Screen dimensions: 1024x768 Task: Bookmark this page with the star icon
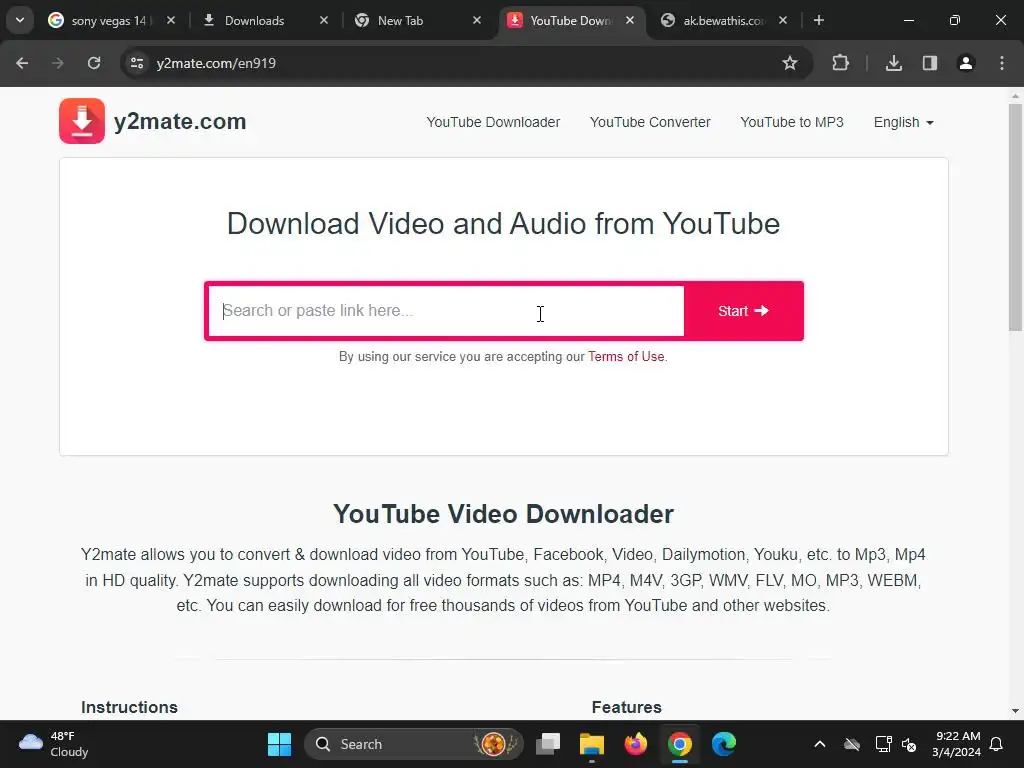coord(790,63)
